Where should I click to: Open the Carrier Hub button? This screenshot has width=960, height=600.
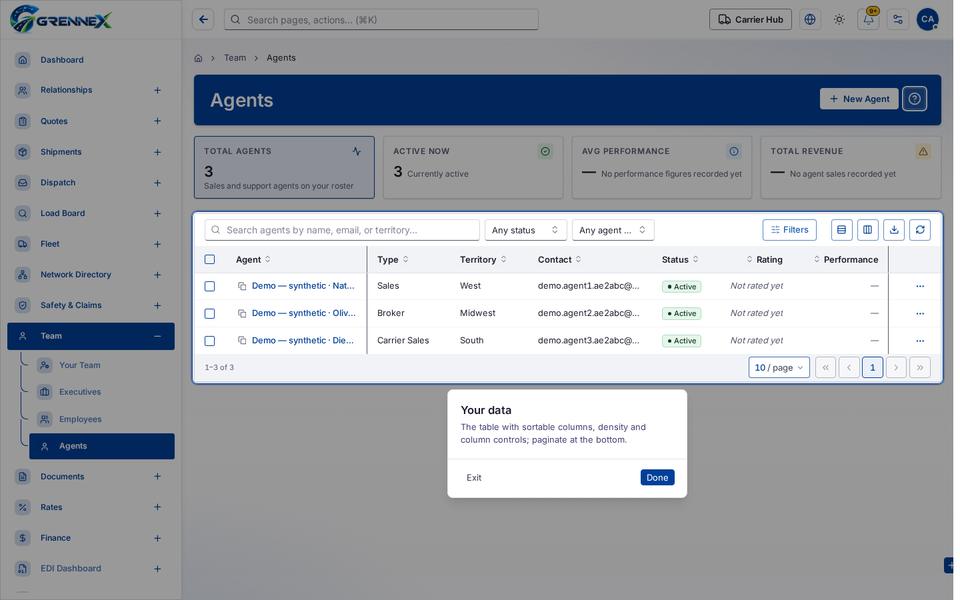coord(750,20)
